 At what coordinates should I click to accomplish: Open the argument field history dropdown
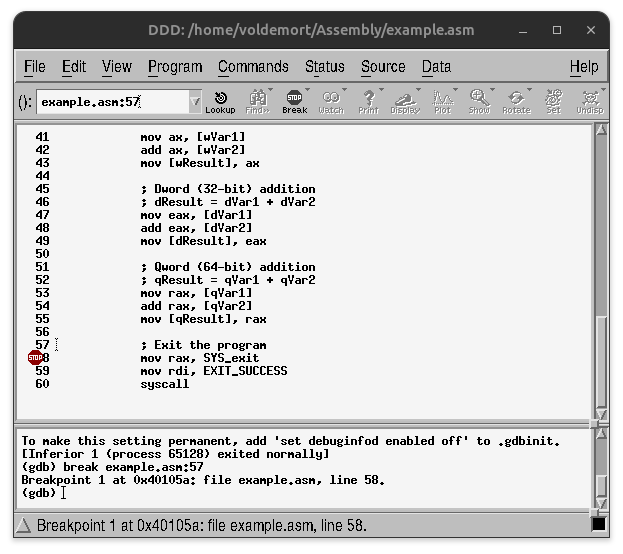pyautogui.click(x=195, y=102)
